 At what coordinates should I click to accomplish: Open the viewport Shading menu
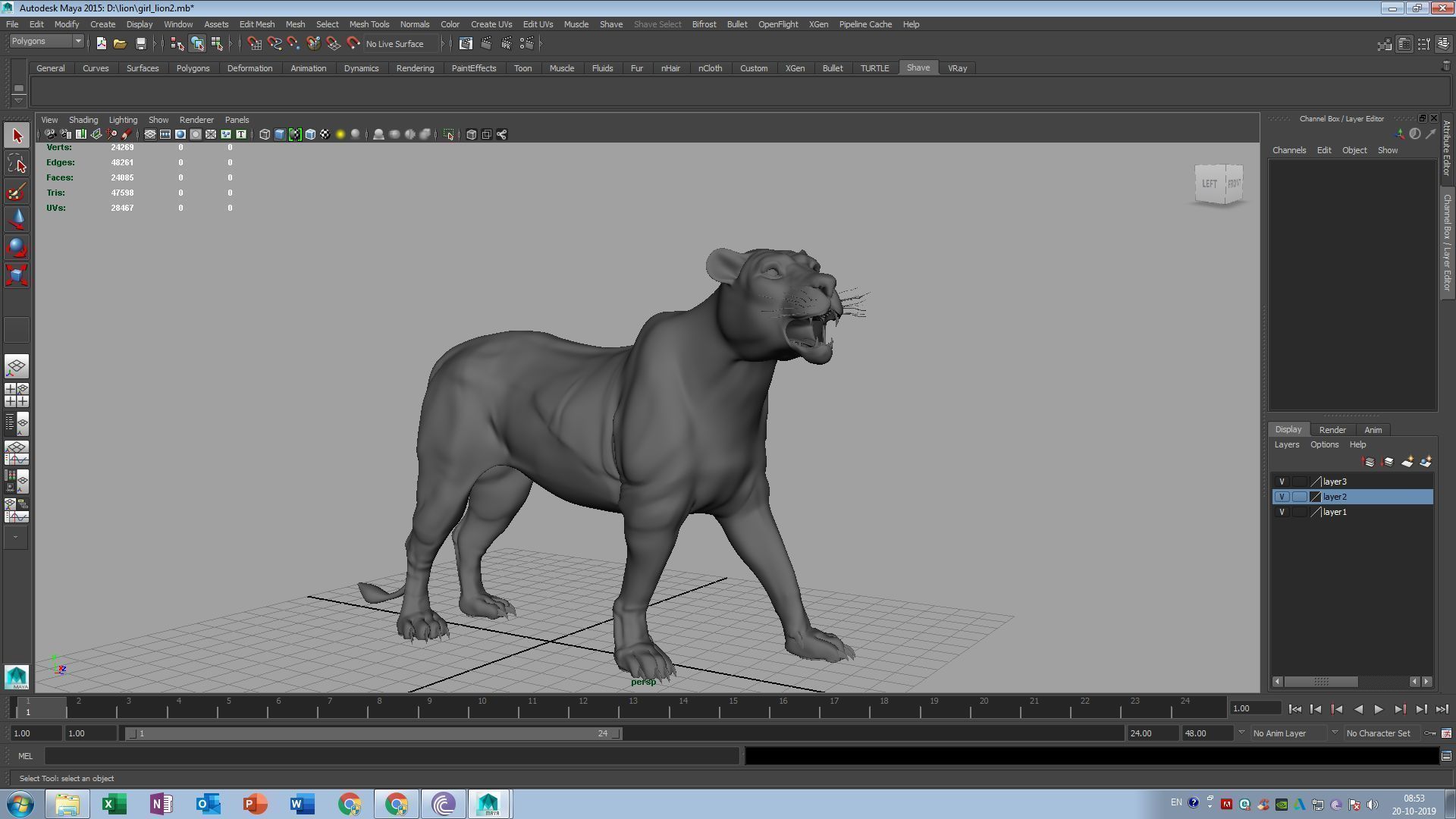[83, 120]
